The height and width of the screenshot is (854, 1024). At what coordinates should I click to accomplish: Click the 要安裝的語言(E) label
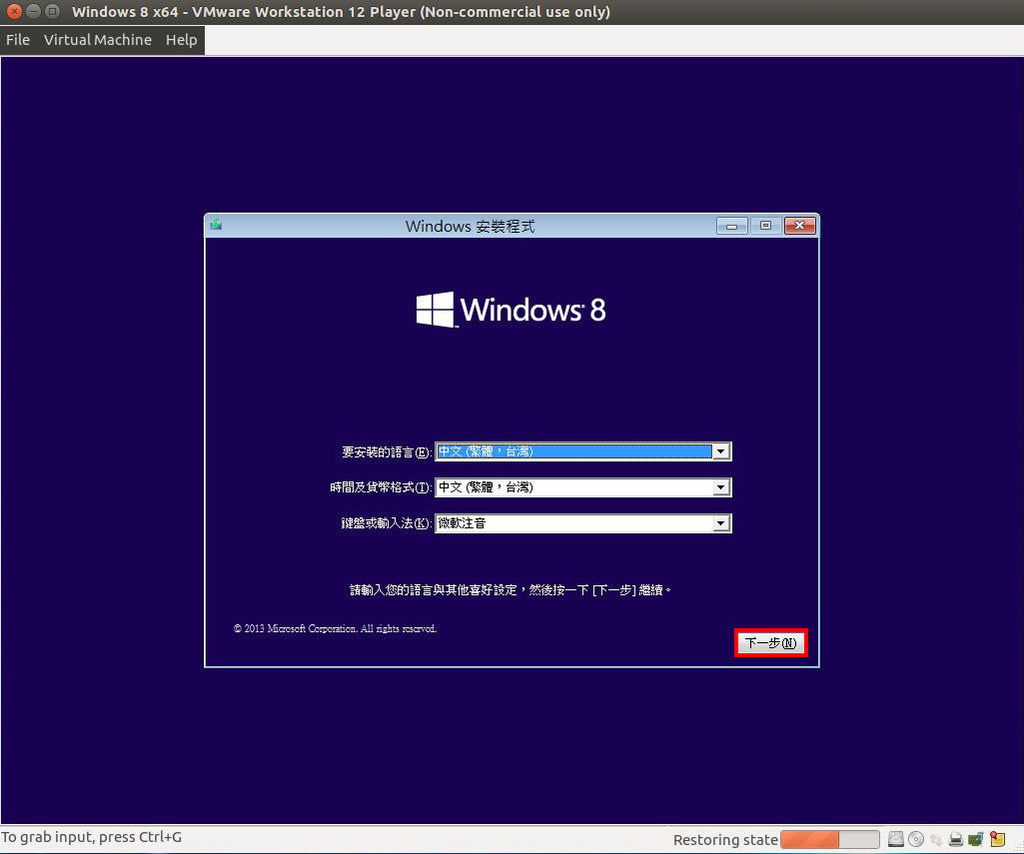(x=386, y=452)
